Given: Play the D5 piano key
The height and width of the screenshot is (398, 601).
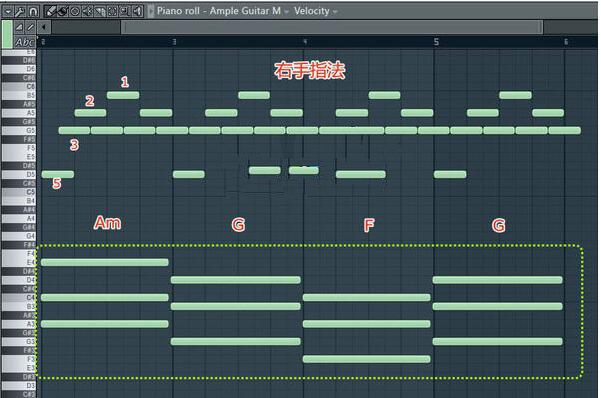Looking at the screenshot, I should (x=19, y=174).
